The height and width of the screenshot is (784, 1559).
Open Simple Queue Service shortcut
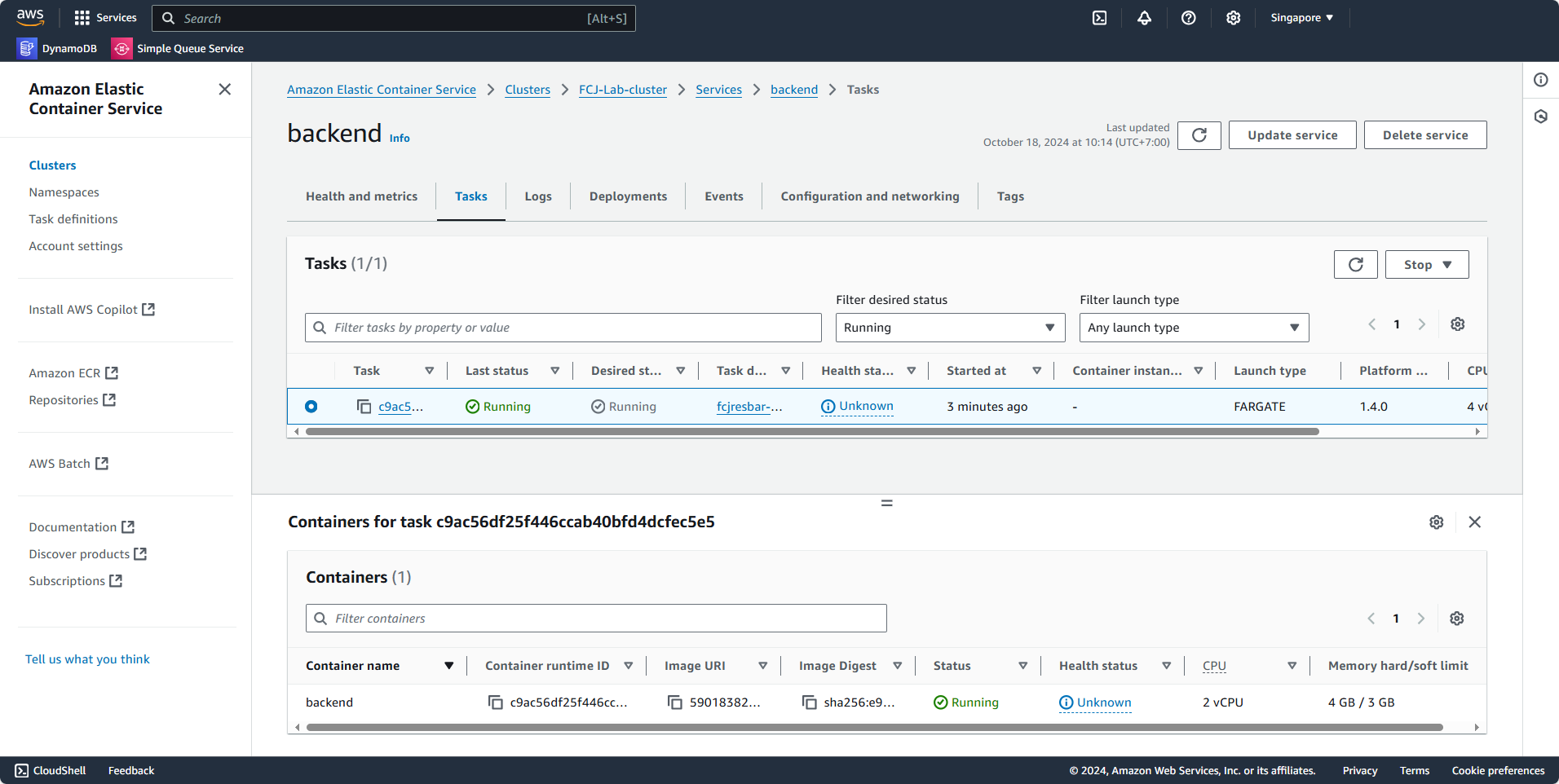[178, 48]
